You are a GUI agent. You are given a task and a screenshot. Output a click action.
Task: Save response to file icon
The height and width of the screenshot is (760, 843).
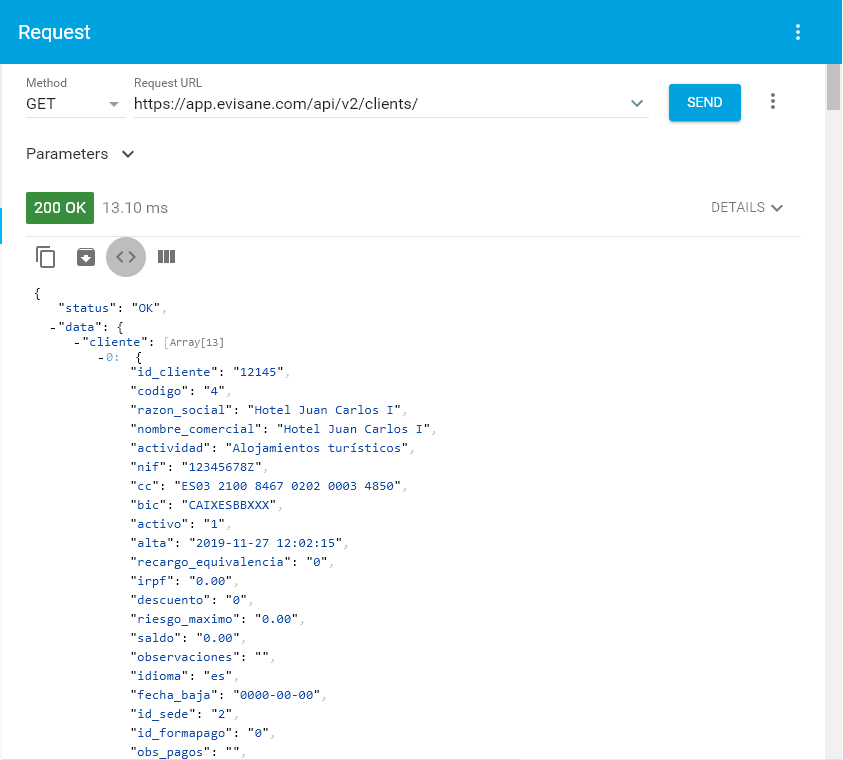pos(86,257)
